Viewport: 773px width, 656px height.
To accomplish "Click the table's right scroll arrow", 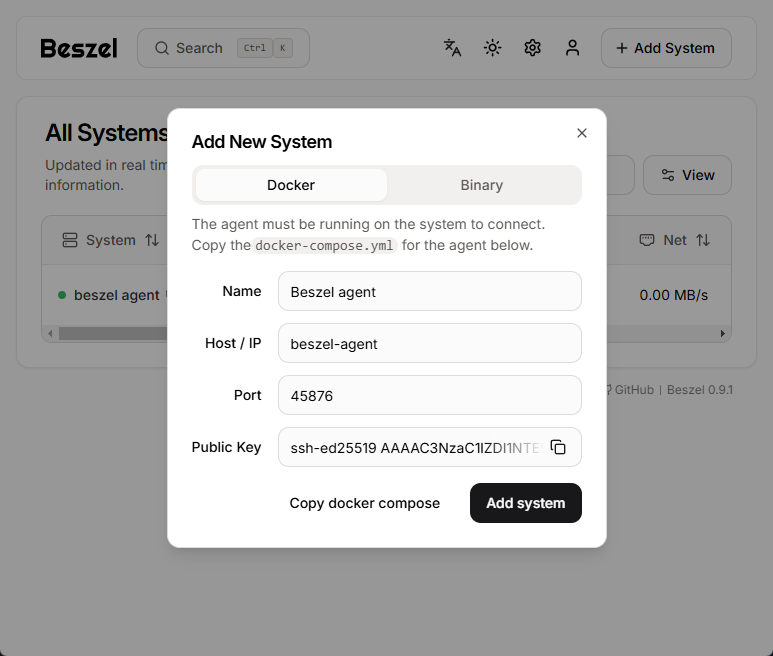I will (723, 334).
